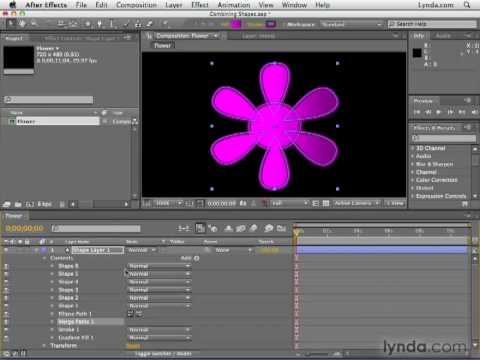This screenshot has height=360, width=480.
Task: Click the Search Help field
Action: pyautogui.click(x=432, y=24)
